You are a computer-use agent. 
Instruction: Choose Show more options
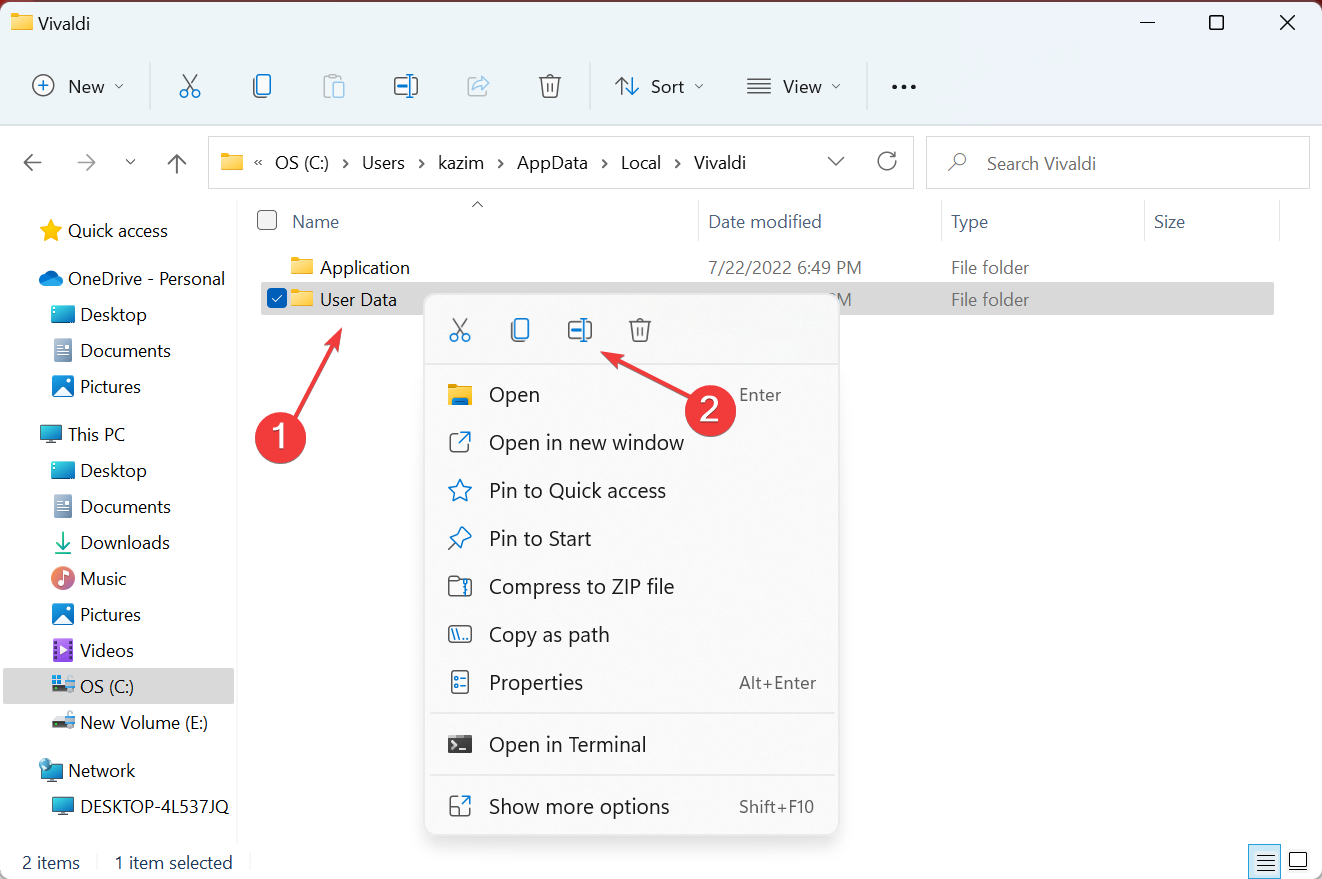(x=632, y=807)
